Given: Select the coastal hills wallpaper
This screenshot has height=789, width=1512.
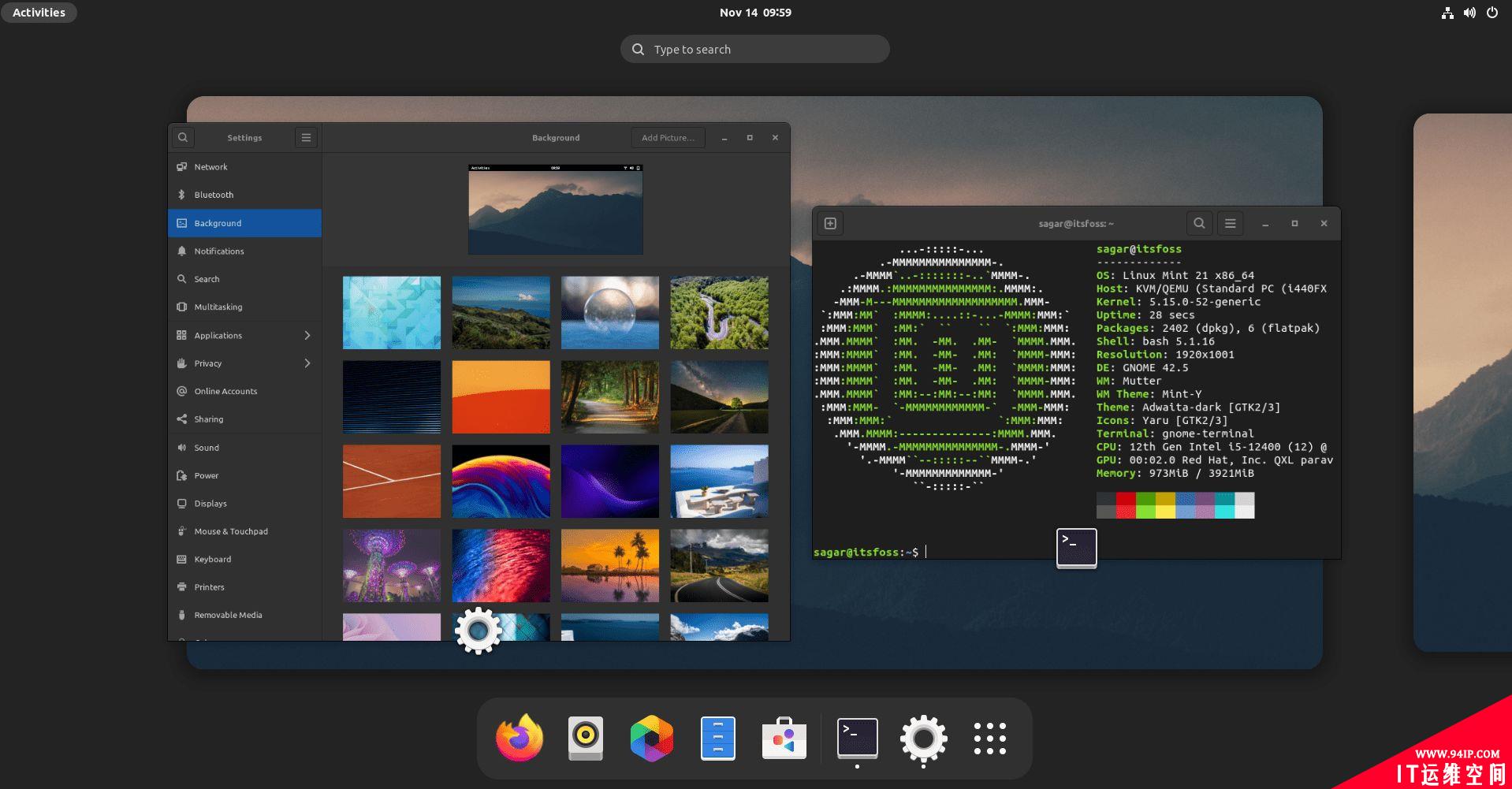Looking at the screenshot, I should tap(501, 313).
